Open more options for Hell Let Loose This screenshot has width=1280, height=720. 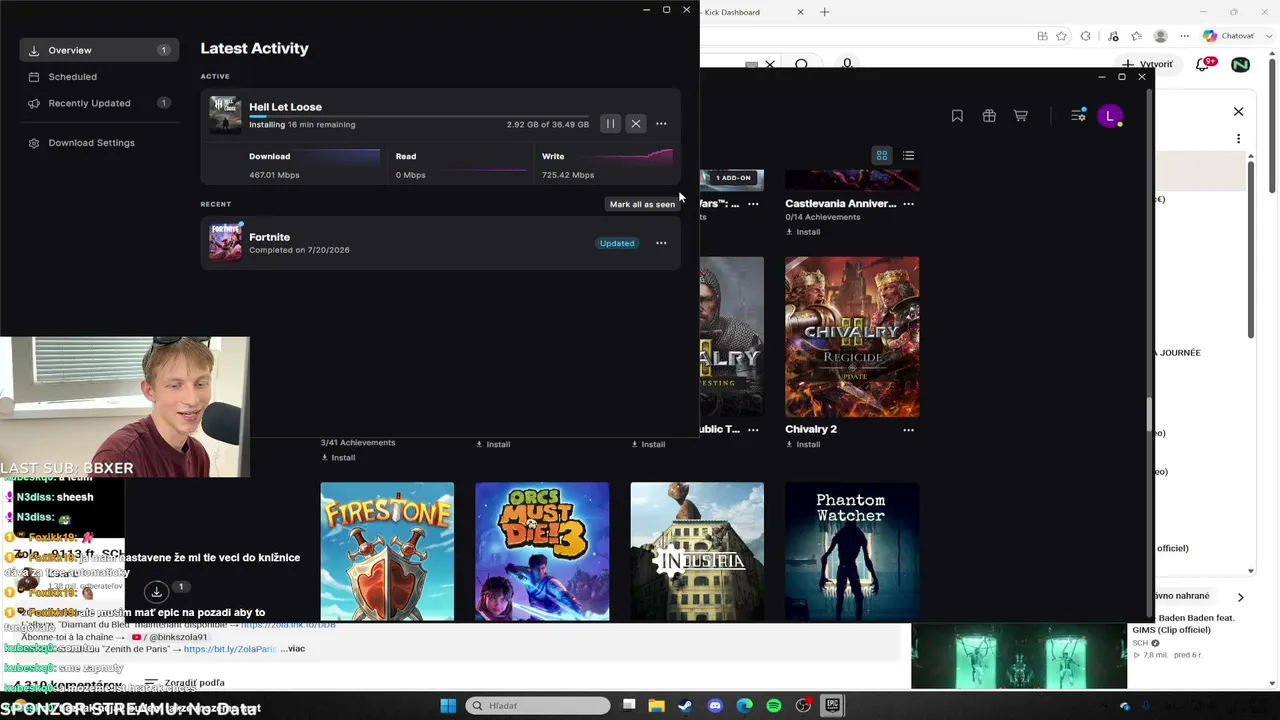pos(661,124)
